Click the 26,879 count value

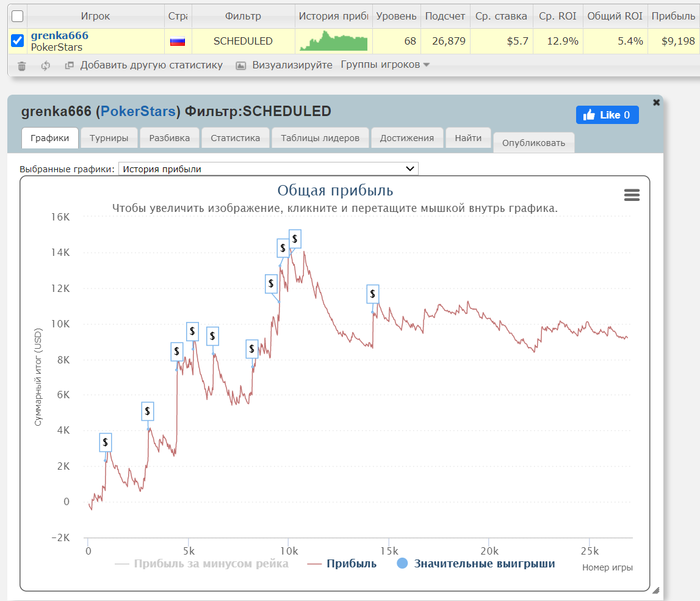coord(449,41)
